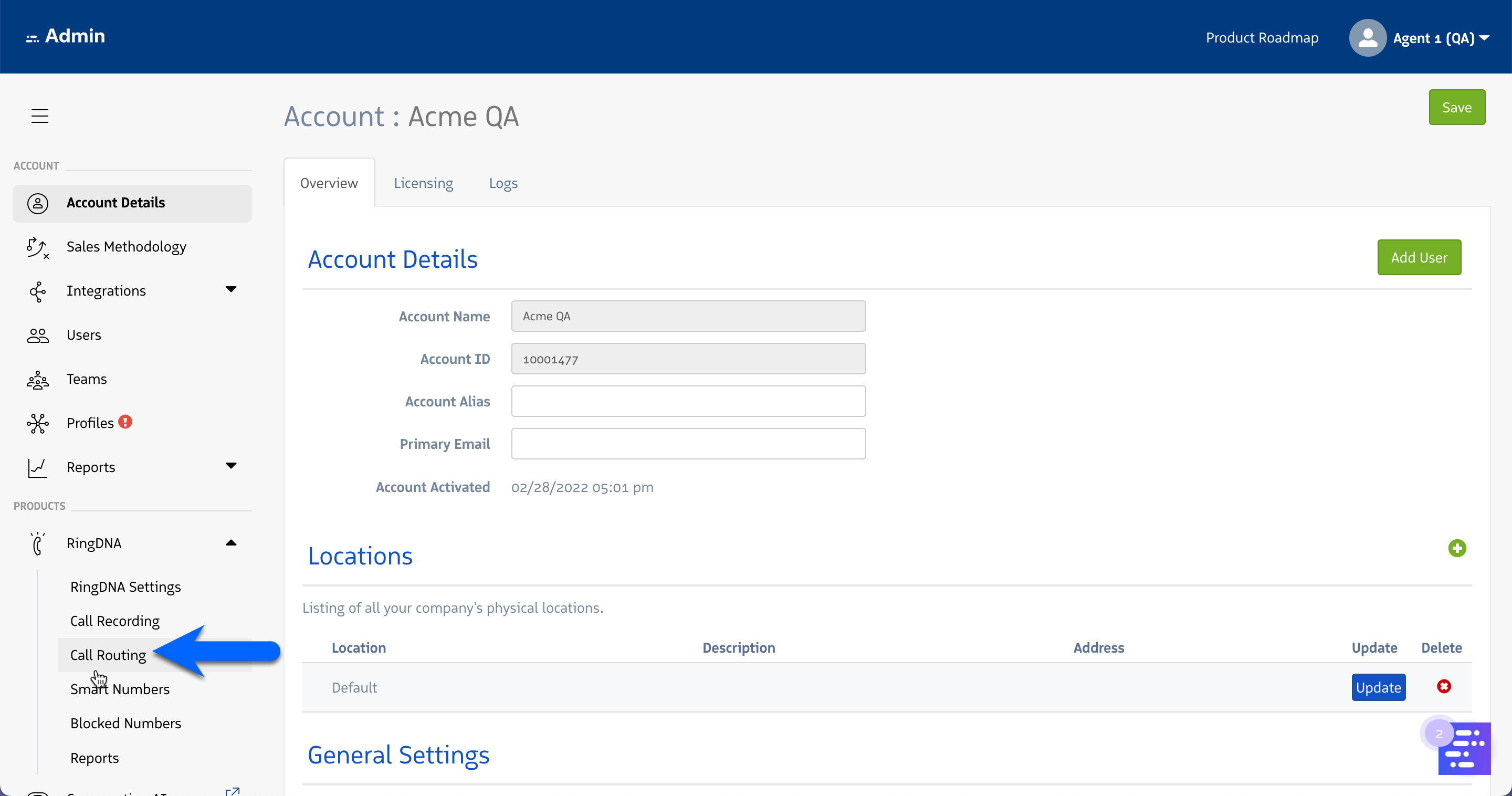The image size is (1512, 796).
Task: Click the Agent 1 user avatar
Action: 1367,38
